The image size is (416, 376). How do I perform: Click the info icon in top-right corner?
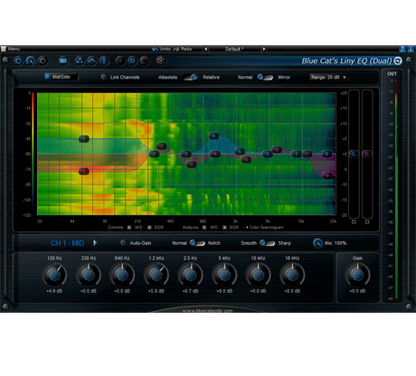coord(410,49)
